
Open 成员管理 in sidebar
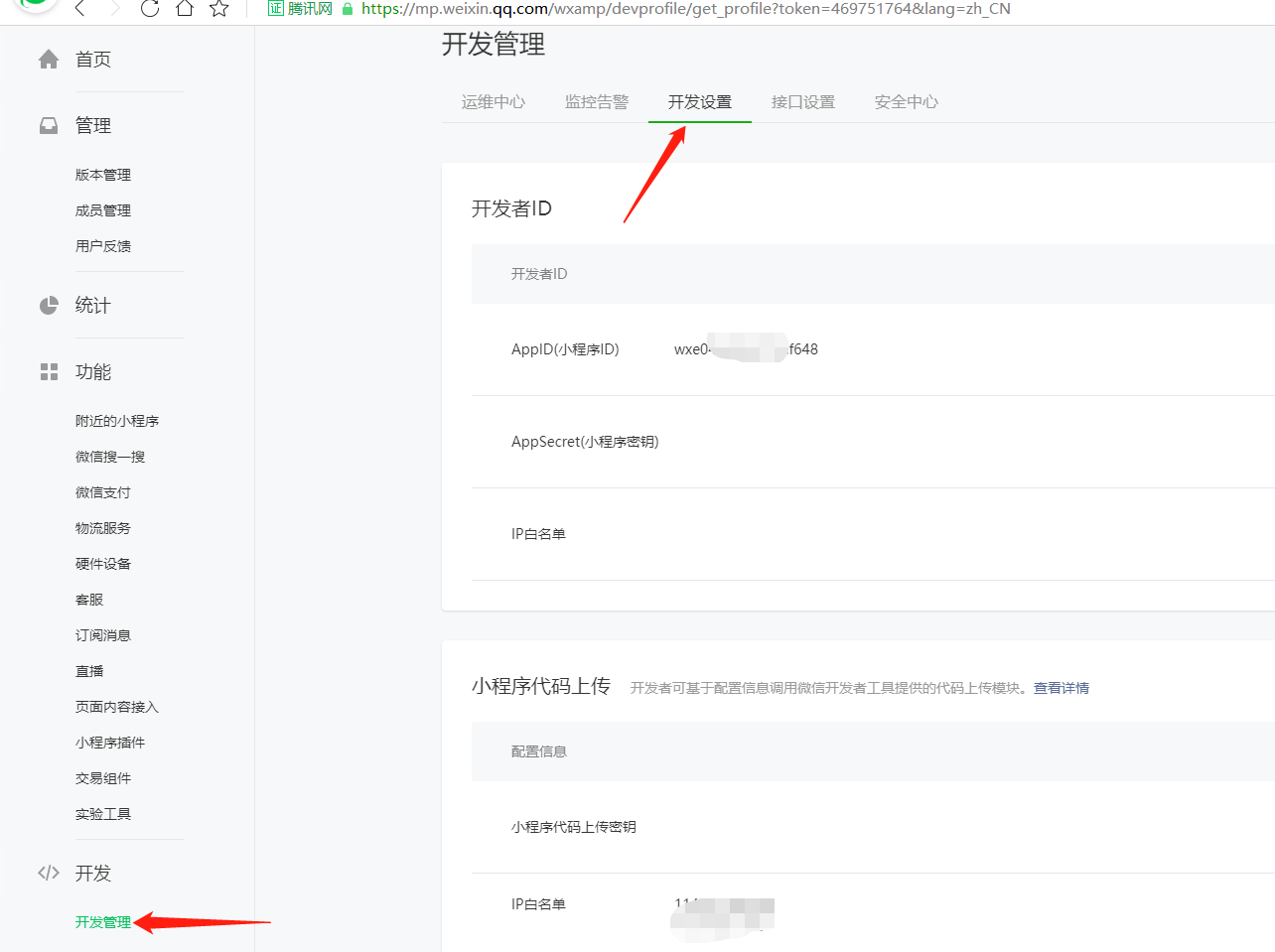(x=103, y=210)
